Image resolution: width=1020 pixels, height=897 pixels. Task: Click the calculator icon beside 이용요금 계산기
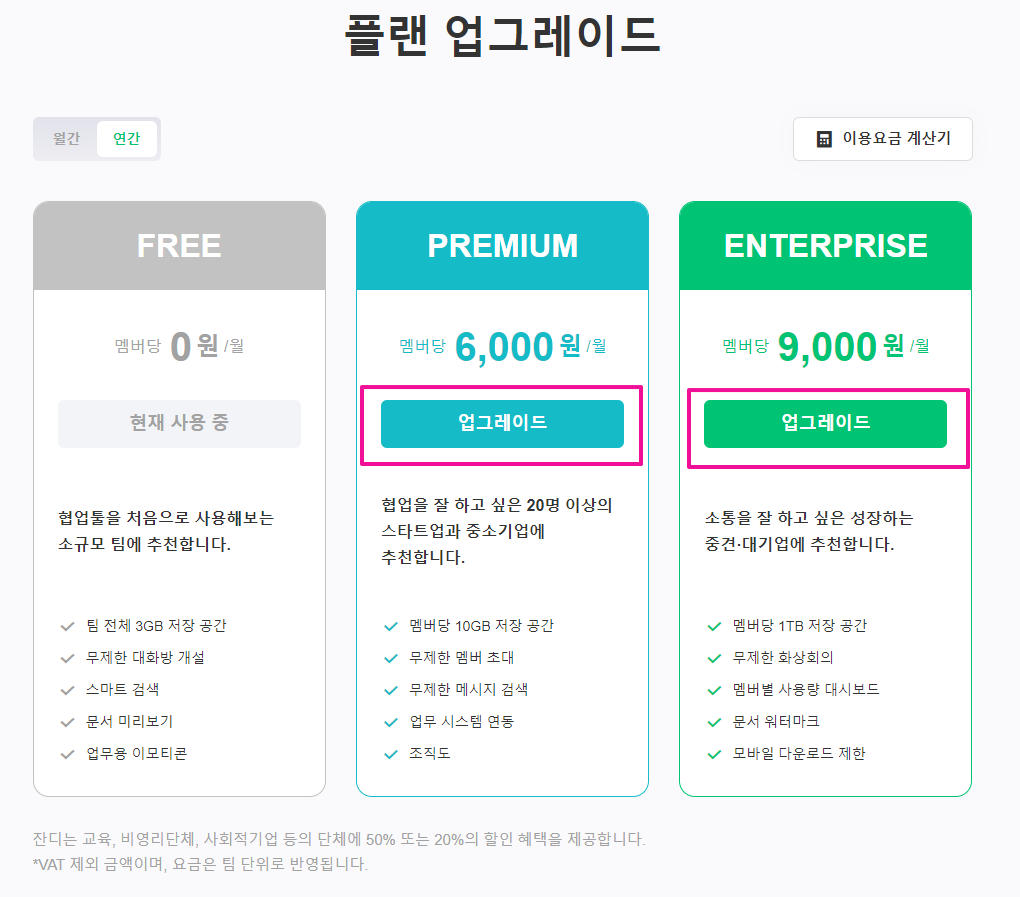tap(824, 139)
